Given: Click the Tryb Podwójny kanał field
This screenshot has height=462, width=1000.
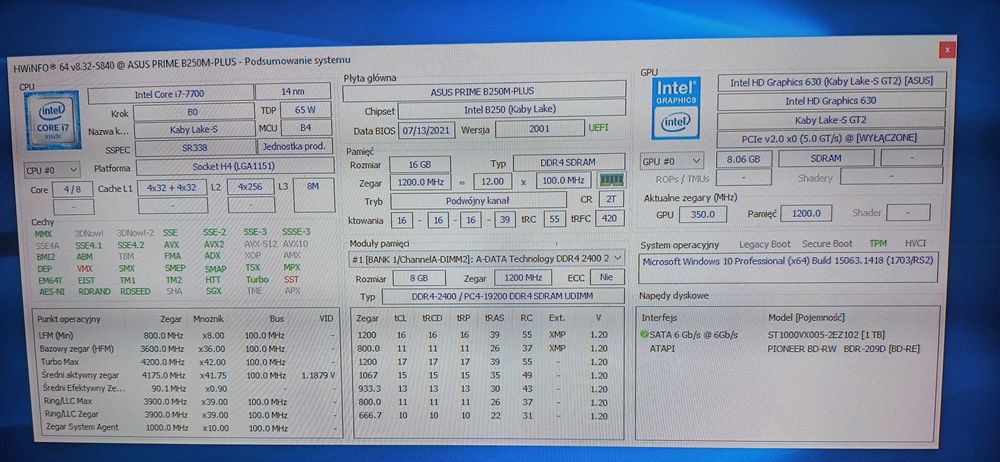Looking at the screenshot, I should click(x=478, y=200).
